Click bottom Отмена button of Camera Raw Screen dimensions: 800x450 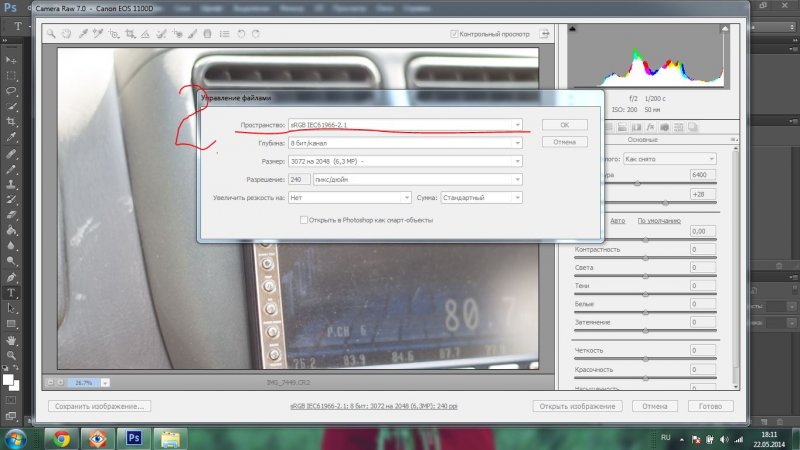655,406
